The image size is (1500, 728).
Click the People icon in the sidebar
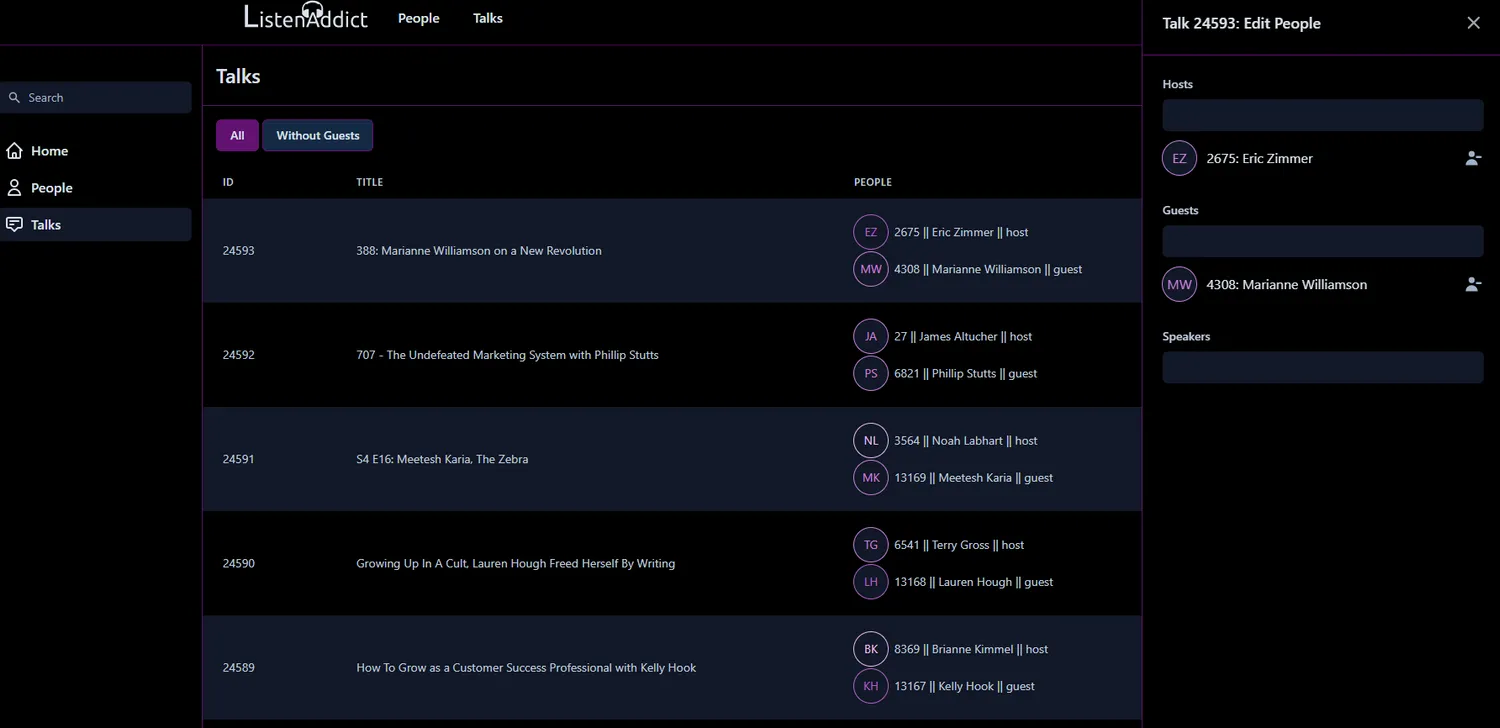(x=15, y=188)
